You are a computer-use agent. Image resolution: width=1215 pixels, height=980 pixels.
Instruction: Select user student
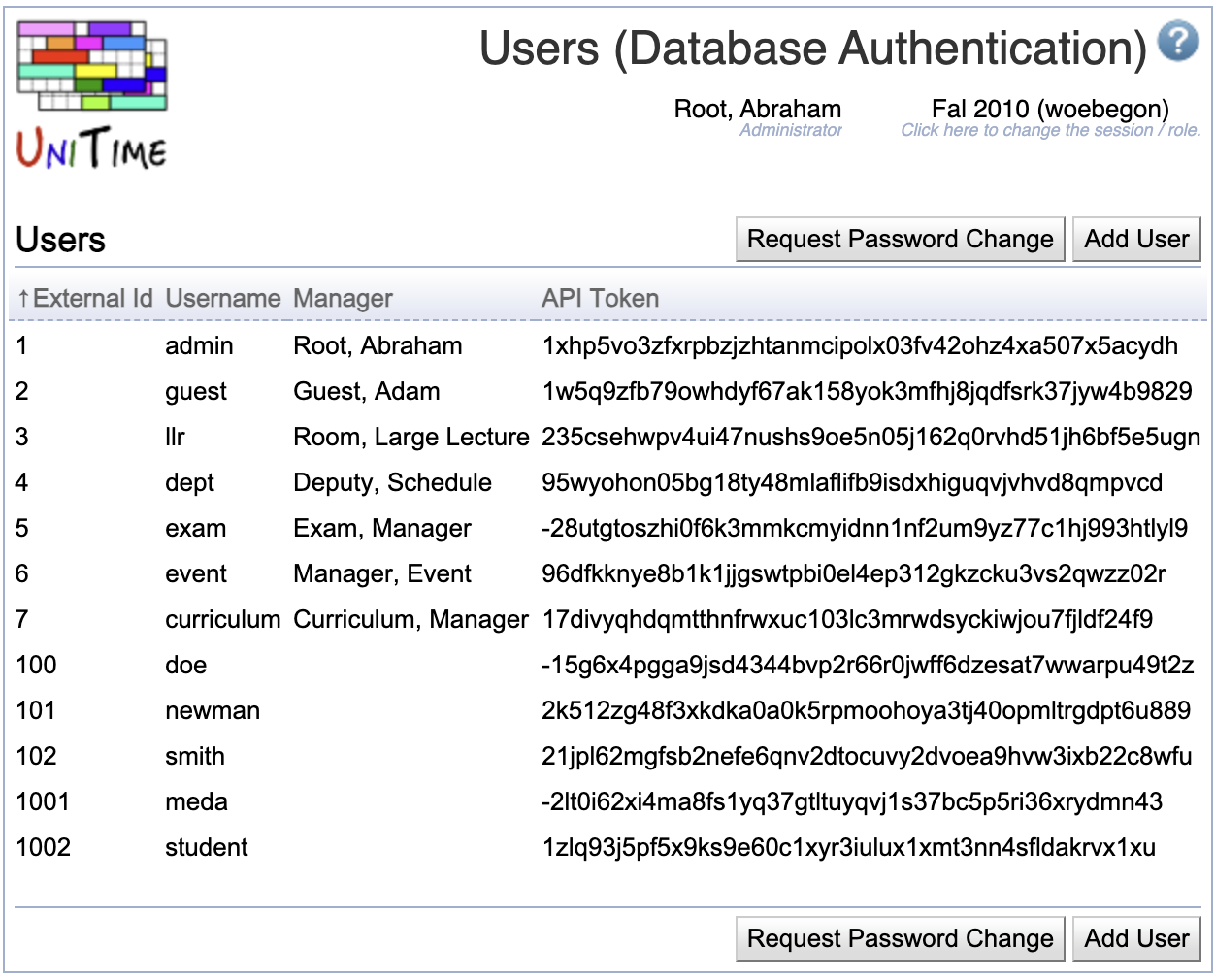coord(207,848)
